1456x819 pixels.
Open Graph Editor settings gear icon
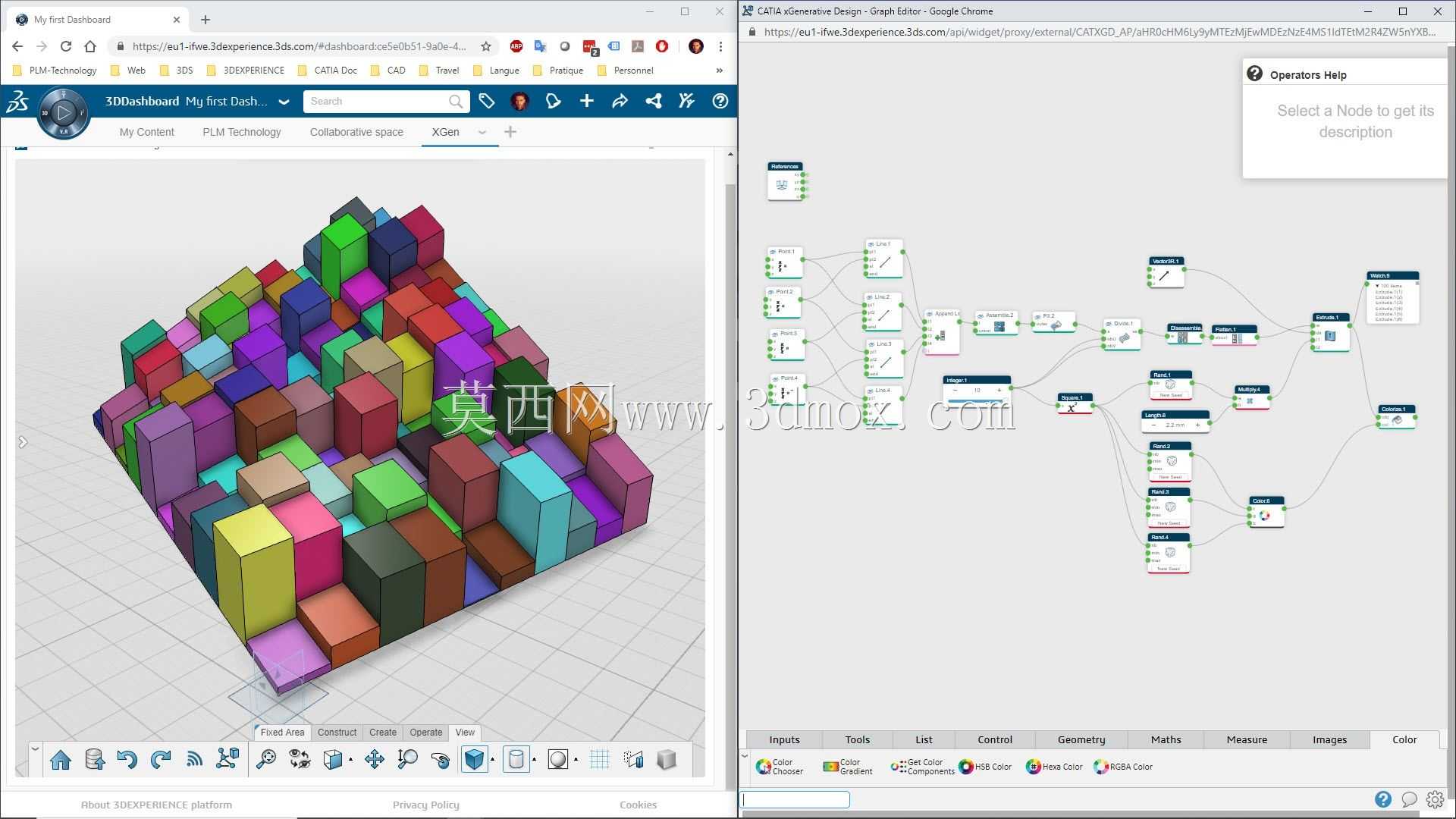[x=1435, y=799]
